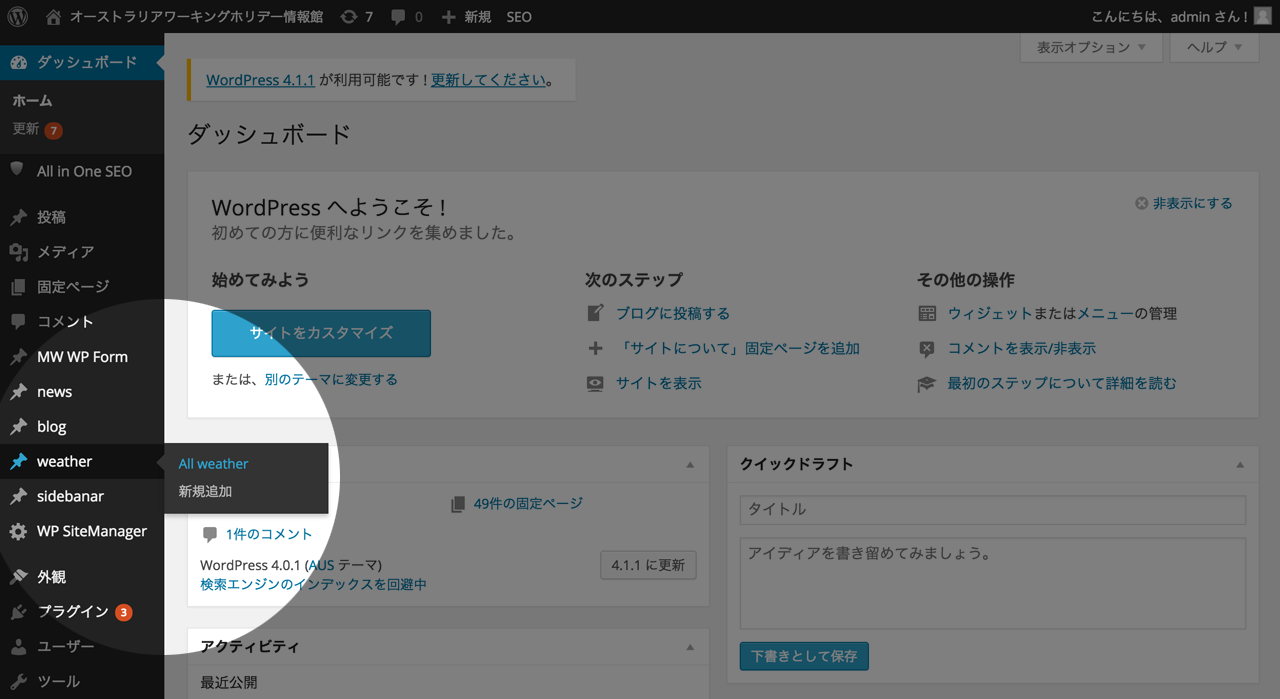Collapse the クイックドラフト panel
This screenshot has width=1280, height=699.
coord(1240,465)
